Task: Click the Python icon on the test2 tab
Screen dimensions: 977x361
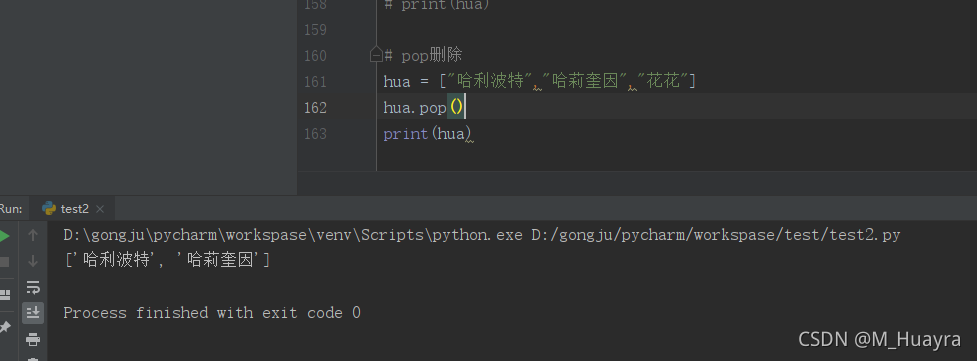Action: [49, 208]
